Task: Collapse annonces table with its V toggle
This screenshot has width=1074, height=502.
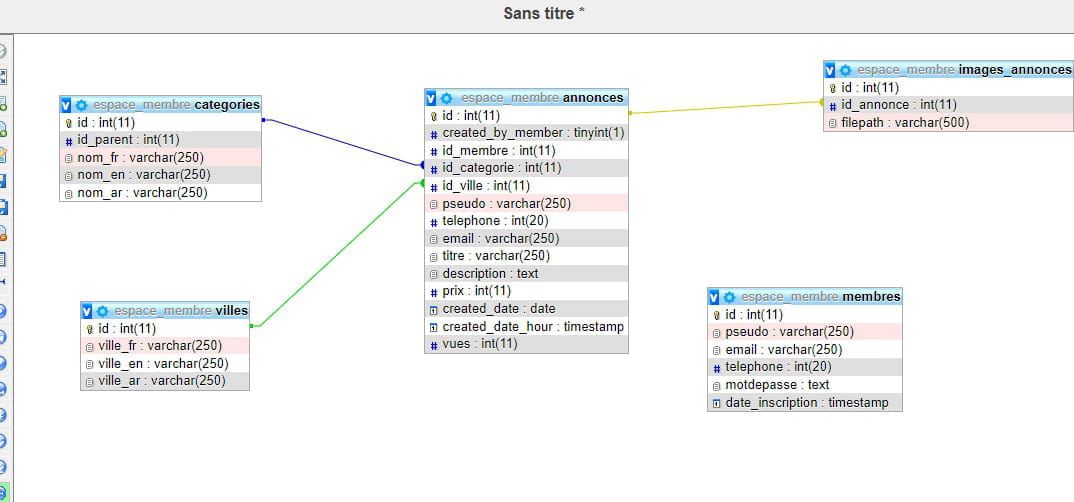Action: point(431,98)
